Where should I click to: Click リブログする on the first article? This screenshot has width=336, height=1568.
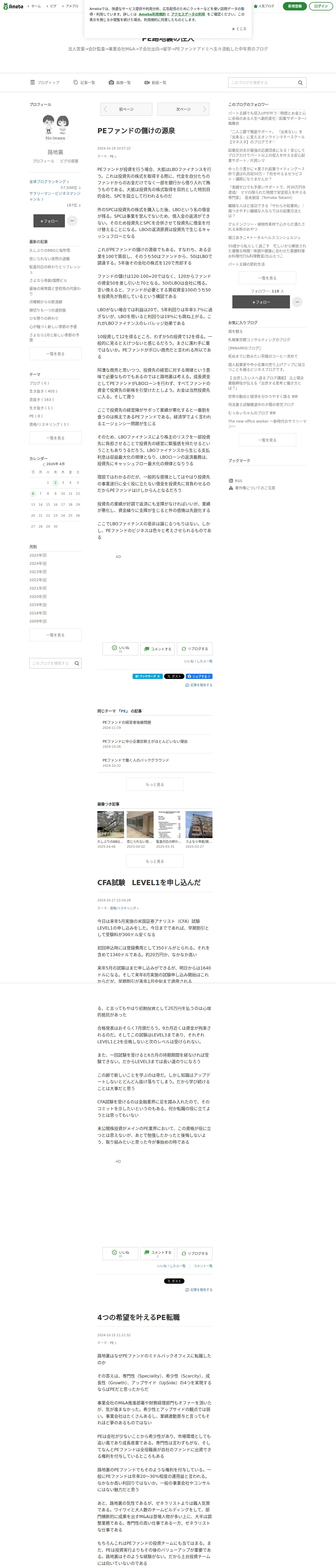[x=194, y=649]
